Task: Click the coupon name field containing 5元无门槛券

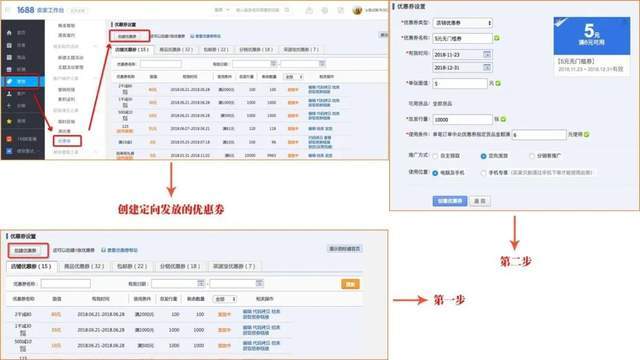Action: (462, 38)
